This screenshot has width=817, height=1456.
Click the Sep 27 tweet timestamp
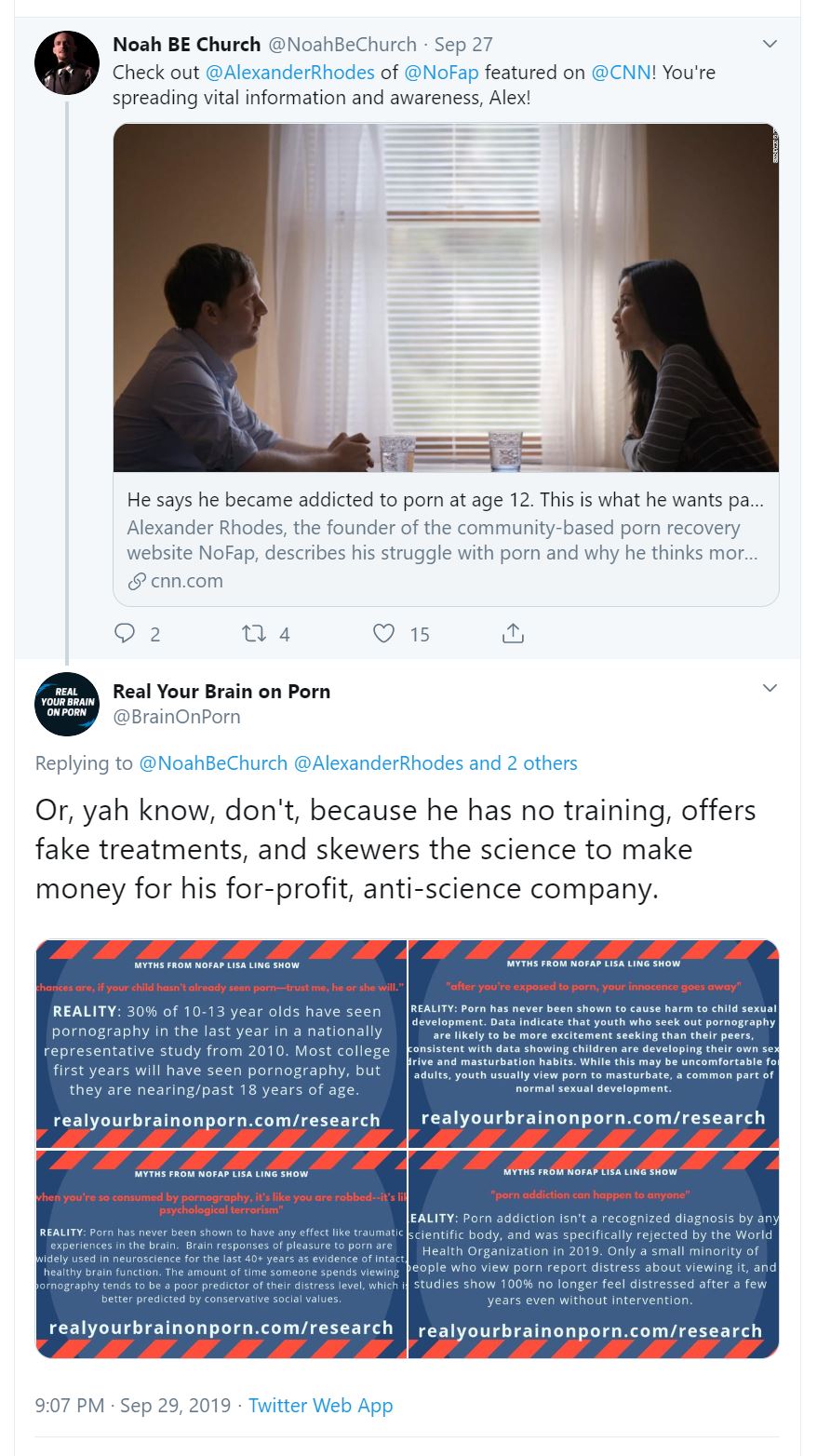pos(463,44)
